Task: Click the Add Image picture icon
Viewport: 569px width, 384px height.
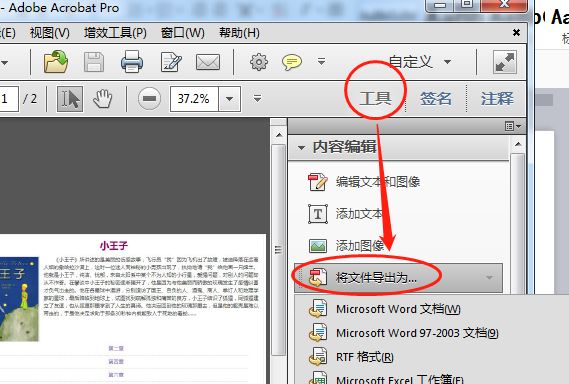Action: [x=318, y=246]
